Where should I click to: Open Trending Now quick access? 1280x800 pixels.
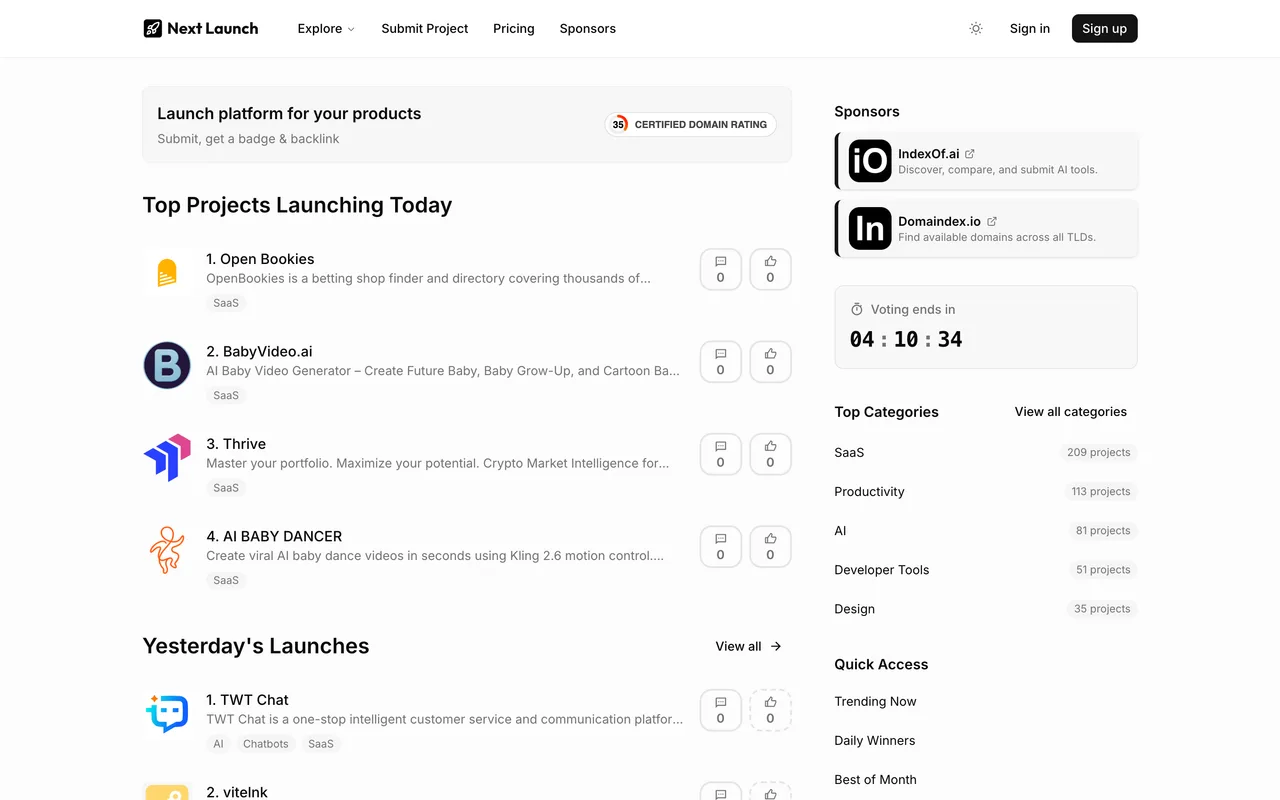tap(875, 701)
